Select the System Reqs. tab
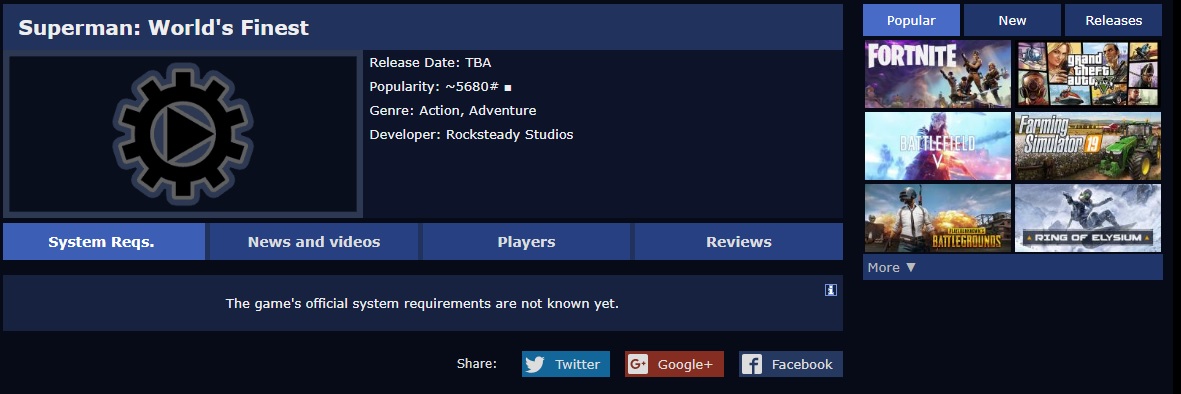Image resolution: width=1181 pixels, height=394 pixels. (x=102, y=242)
